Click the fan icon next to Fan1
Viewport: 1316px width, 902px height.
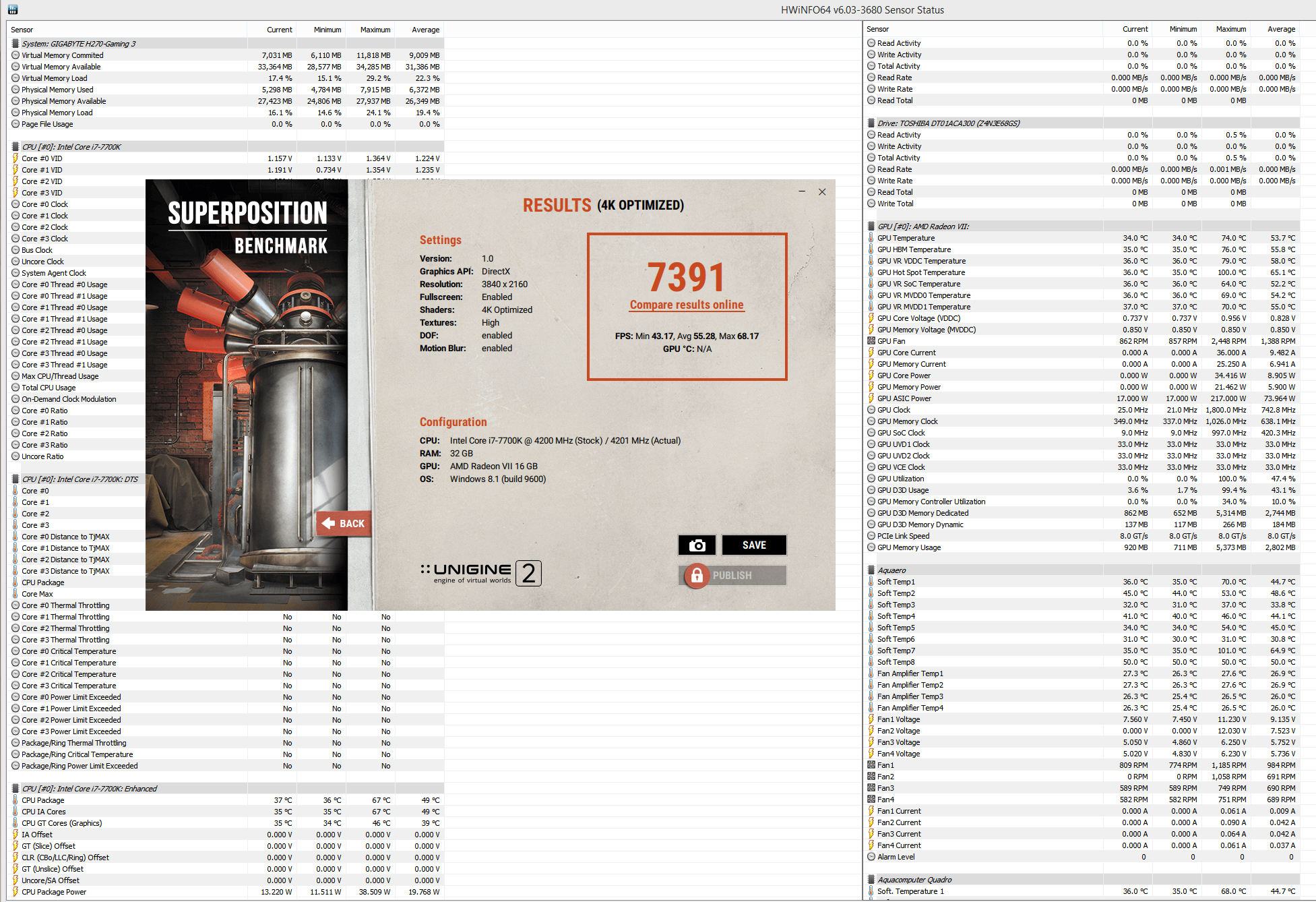click(x=871, y=765)
